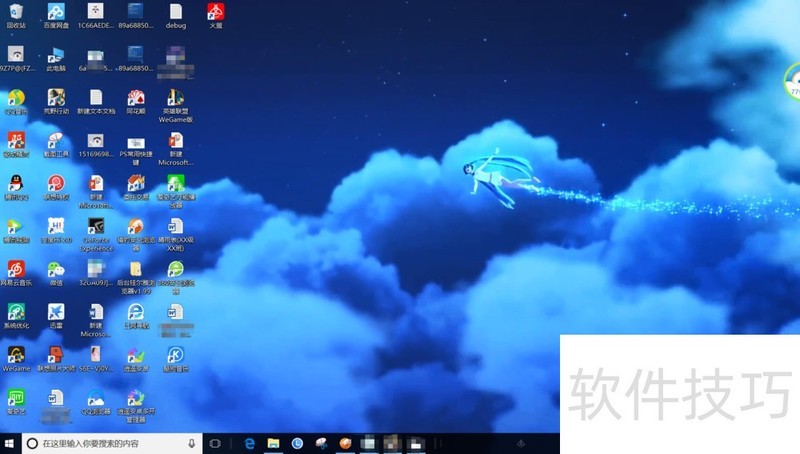Viewport: 800px width, 454px height.
Task: Launch the WeGame desktop shortcut
Action: pyautogui.click(x=16, y=359)
